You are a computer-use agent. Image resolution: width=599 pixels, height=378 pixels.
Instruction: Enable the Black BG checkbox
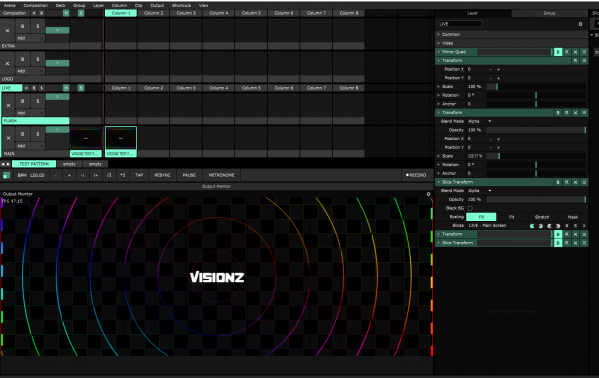point(470,208)
